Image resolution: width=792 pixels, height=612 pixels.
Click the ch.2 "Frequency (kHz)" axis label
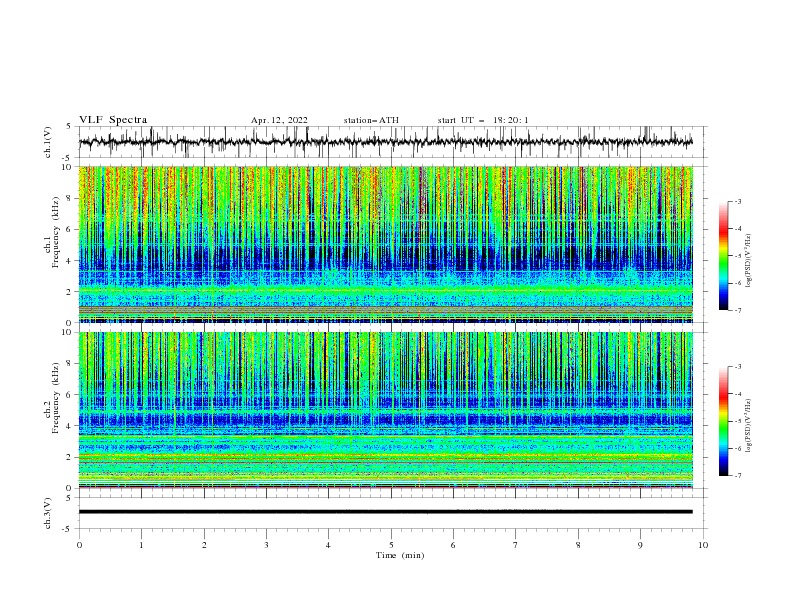[56, 398]
